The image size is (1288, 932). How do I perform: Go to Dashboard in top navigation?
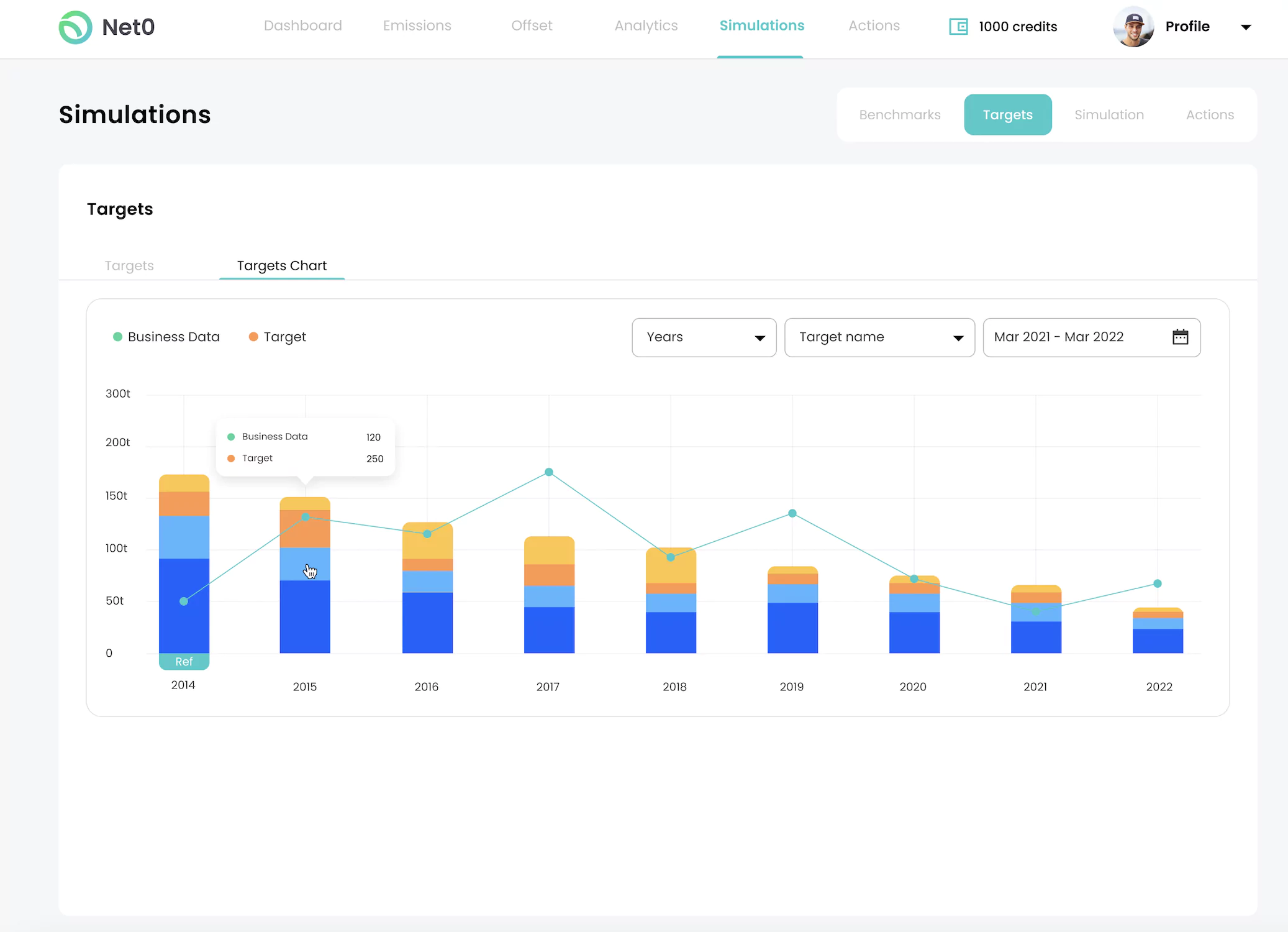point(303,25)
